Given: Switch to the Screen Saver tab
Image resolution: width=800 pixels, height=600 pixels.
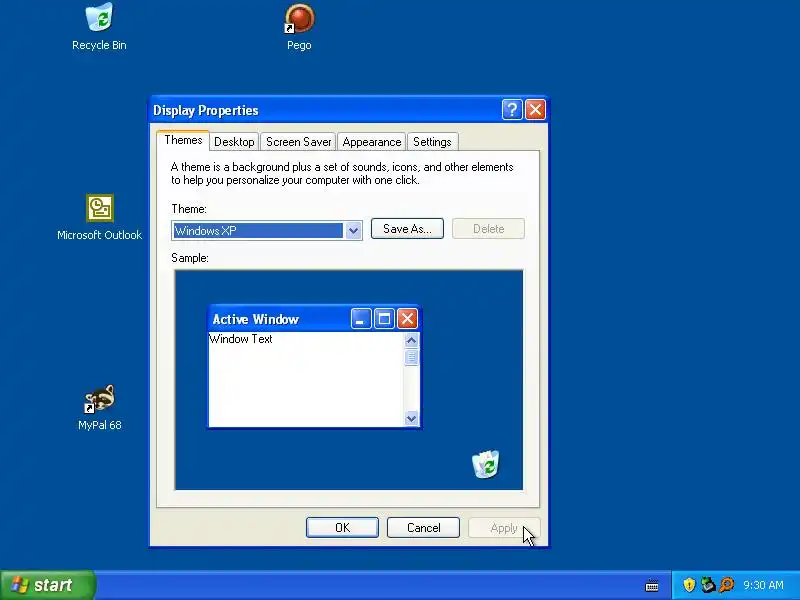Looking at the screenshot, I should (x=298, y=142).
